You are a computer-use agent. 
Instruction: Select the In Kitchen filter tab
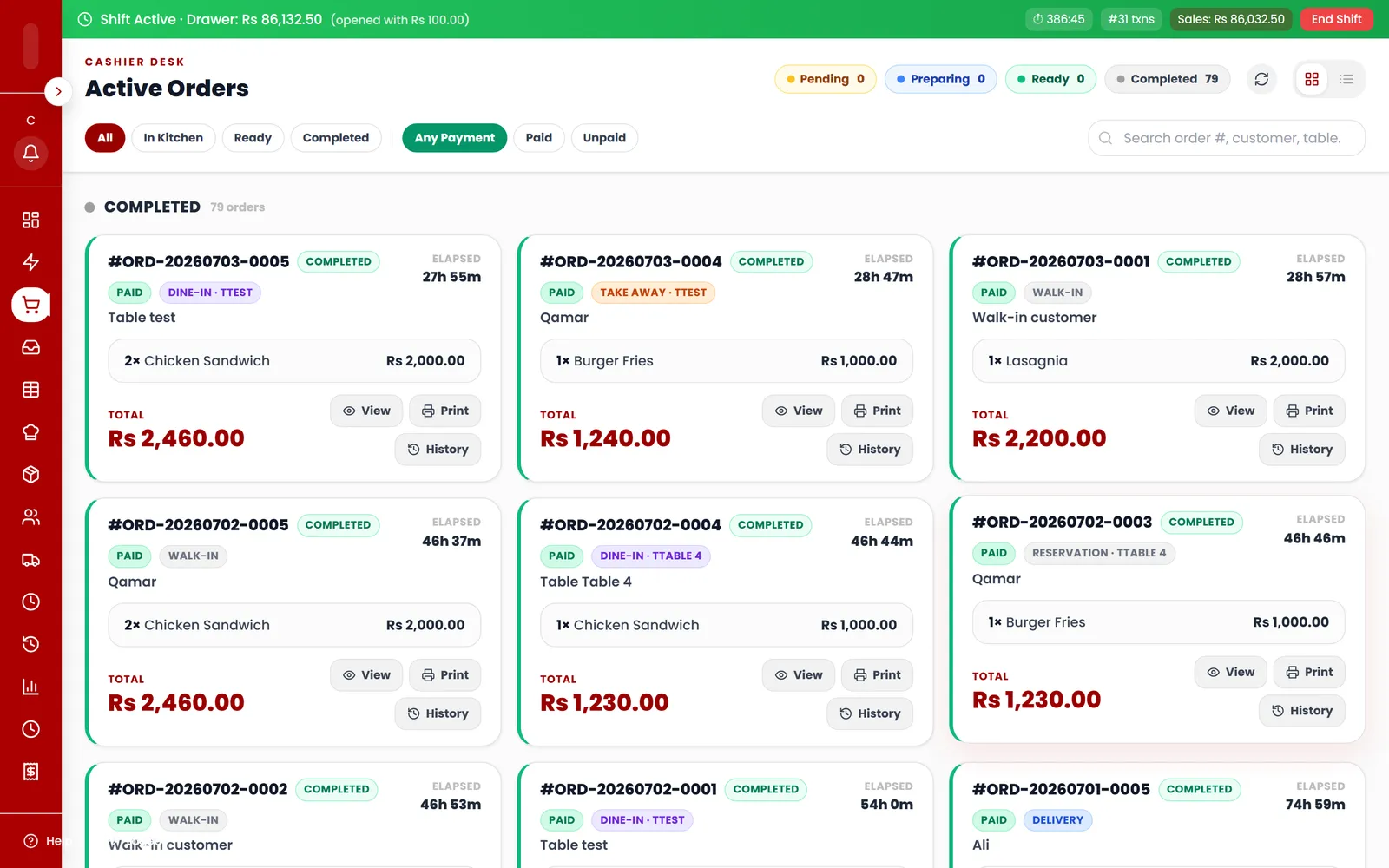(x=173, y=138)
